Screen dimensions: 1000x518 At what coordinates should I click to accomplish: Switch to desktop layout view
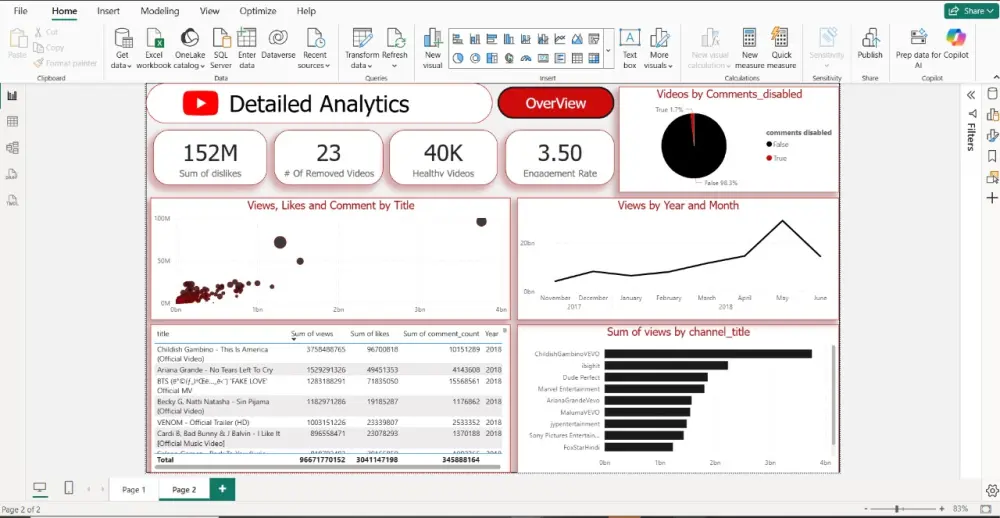[40, 489]
